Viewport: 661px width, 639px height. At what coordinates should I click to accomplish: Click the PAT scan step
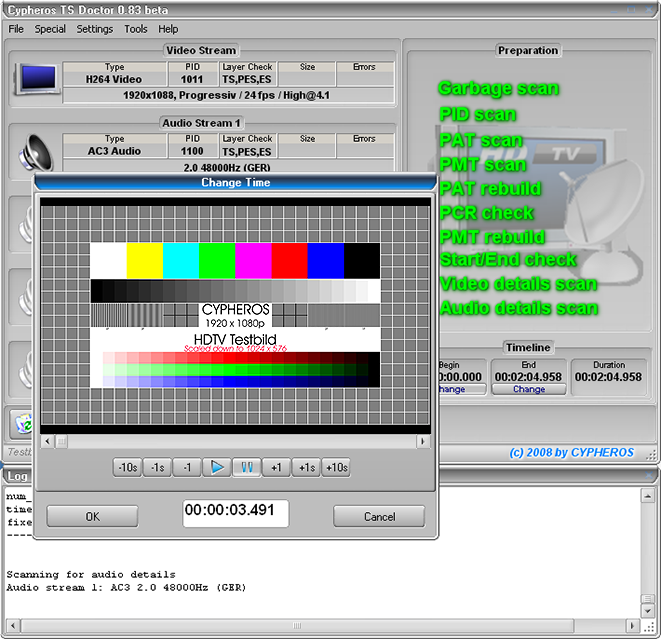pyautogui.click(x=481, y=140)
